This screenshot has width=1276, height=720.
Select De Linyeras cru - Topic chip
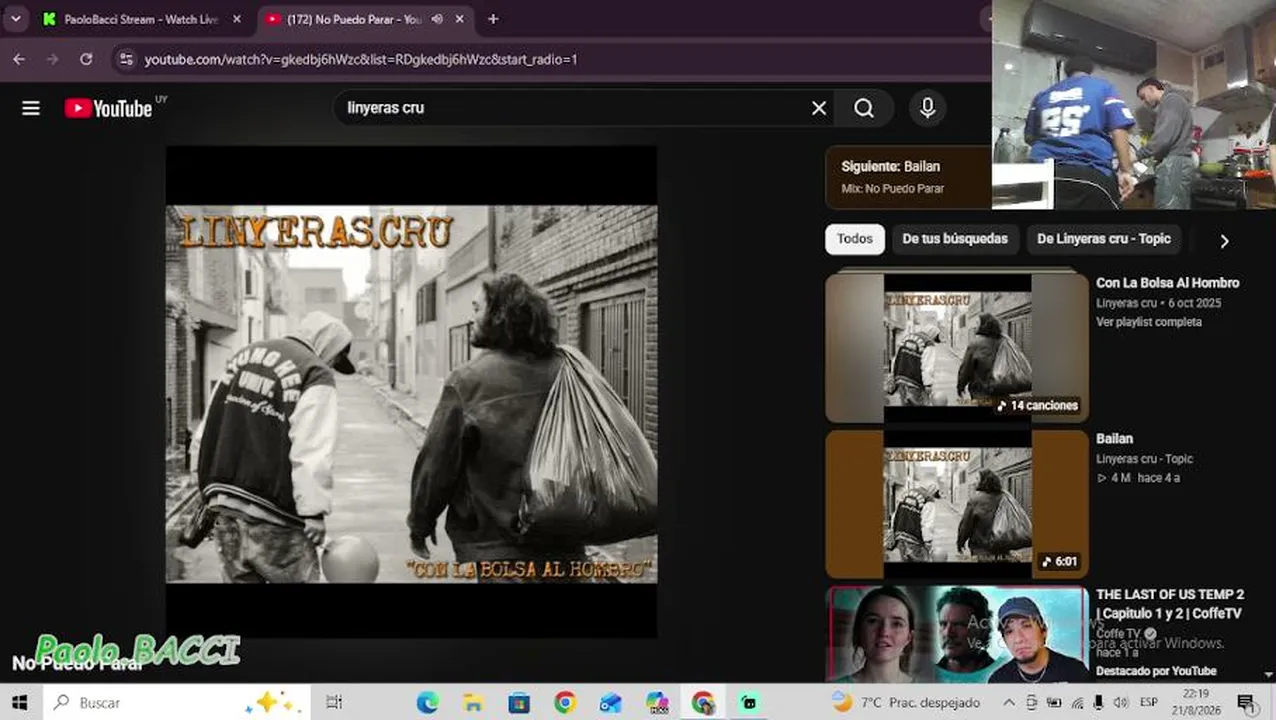point(1104,239)
